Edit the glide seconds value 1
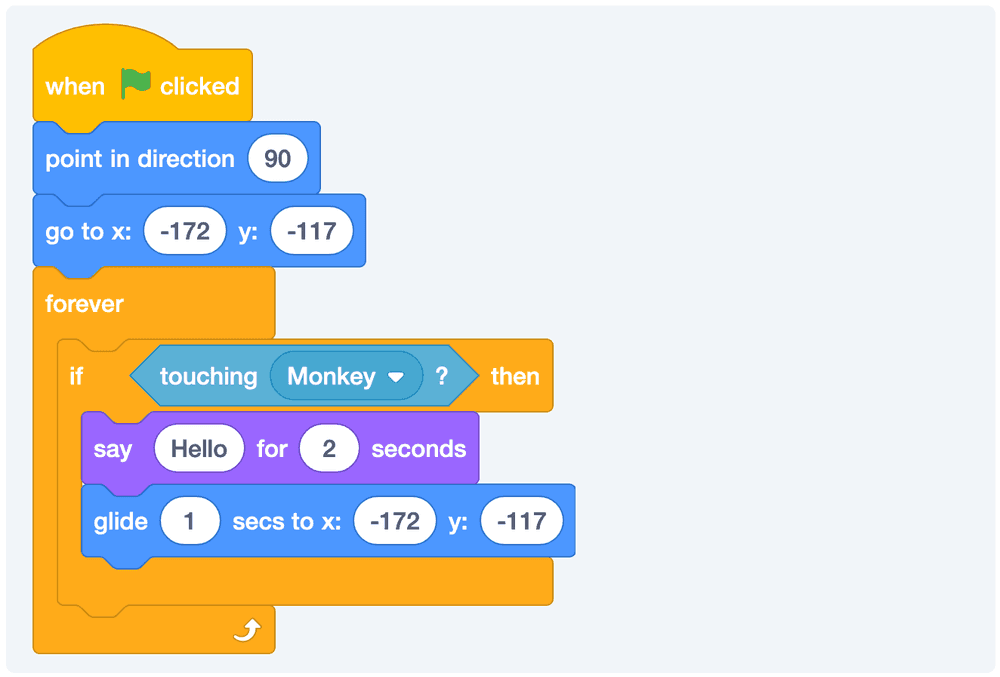 coord(189,521)
